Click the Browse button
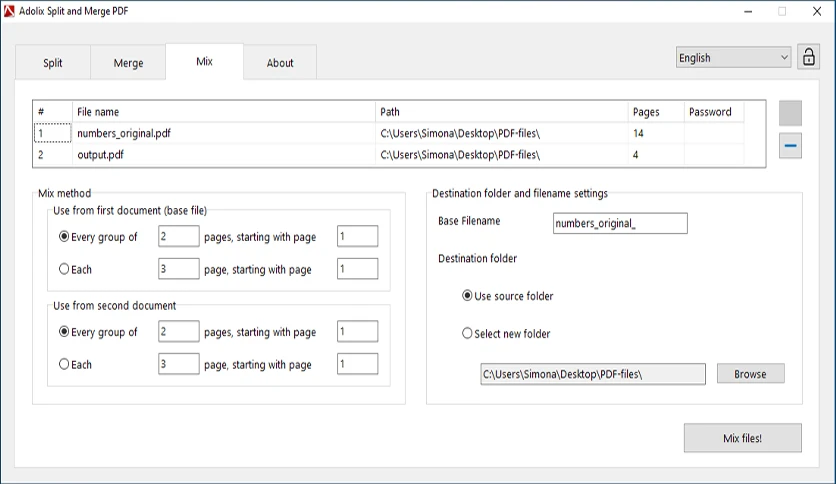Screen dimensions: 836x484 (x=750, y=374)
